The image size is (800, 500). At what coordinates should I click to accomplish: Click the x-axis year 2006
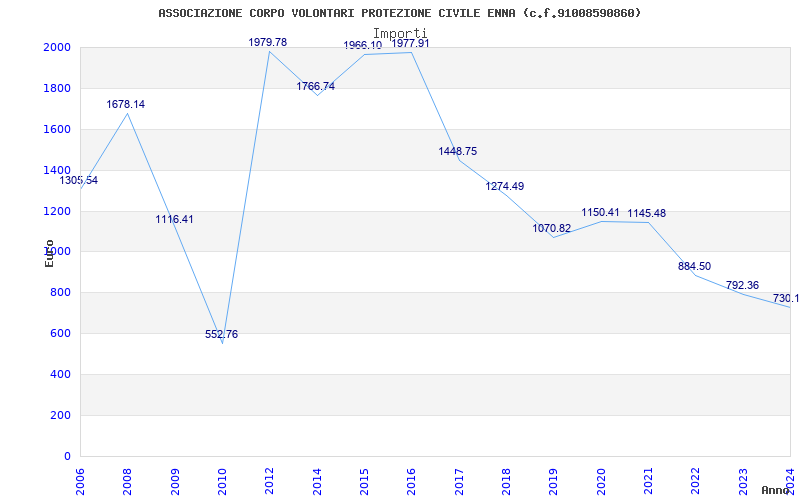[80, 482]
